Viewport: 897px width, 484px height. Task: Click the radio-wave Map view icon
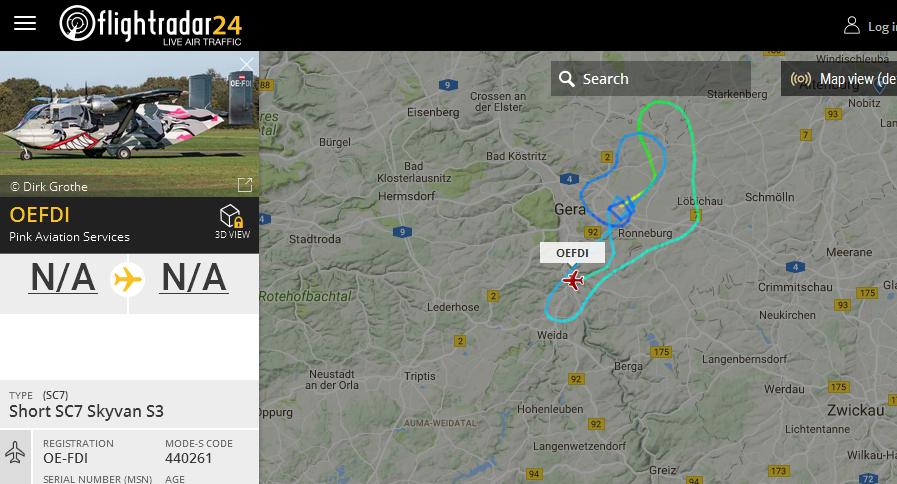(800, 79)
